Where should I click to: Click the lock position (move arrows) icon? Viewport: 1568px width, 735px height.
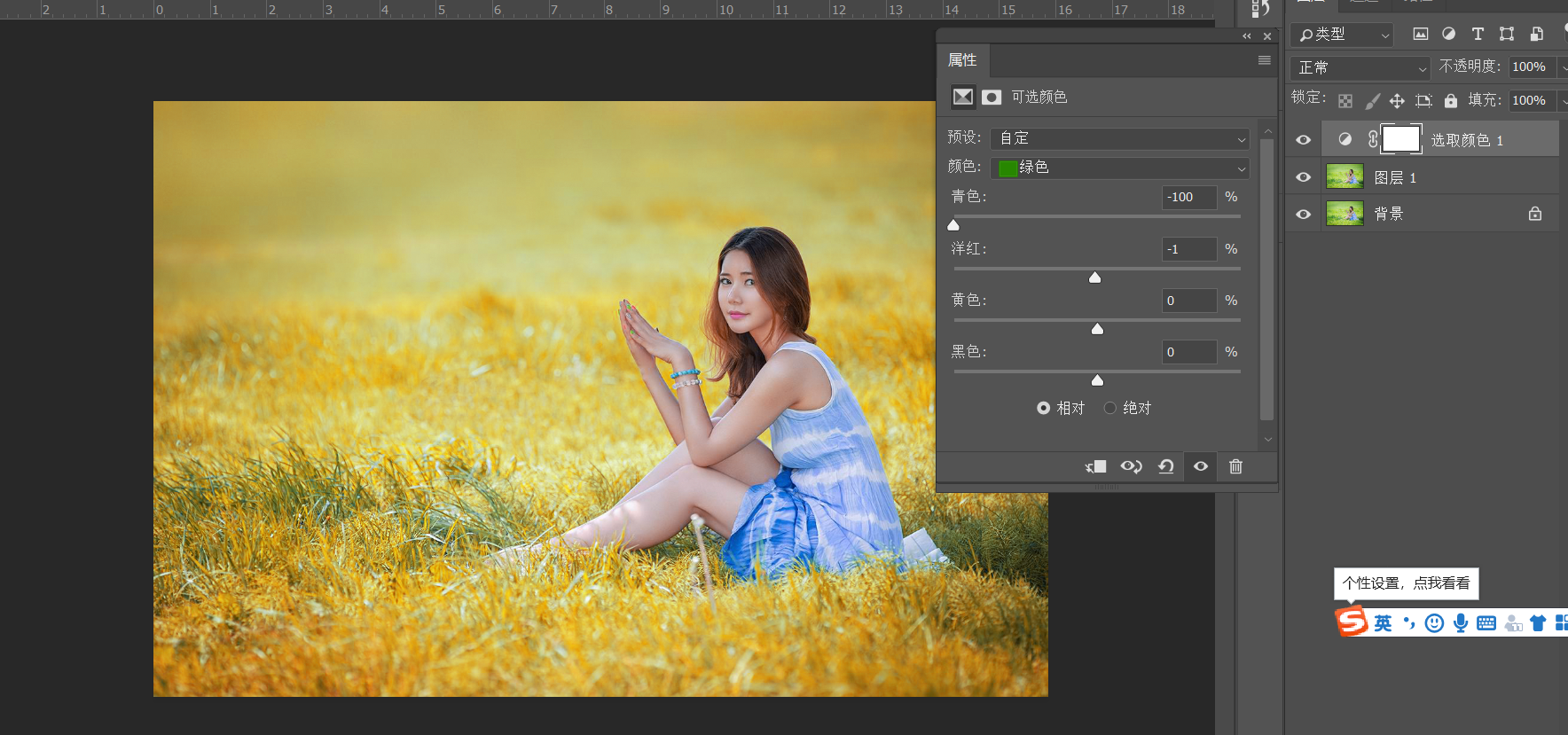point(1397,100)
